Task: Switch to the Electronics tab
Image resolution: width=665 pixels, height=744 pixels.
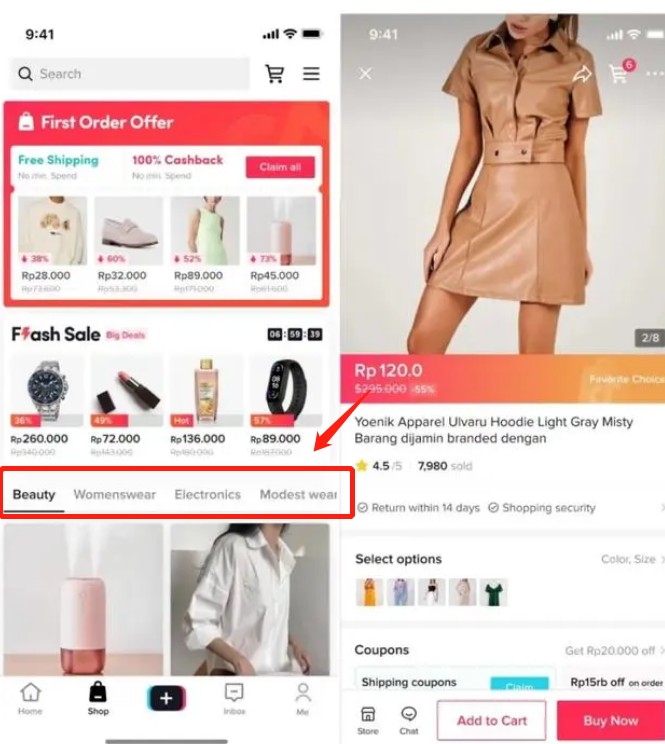Action: (x=208, y=494)
